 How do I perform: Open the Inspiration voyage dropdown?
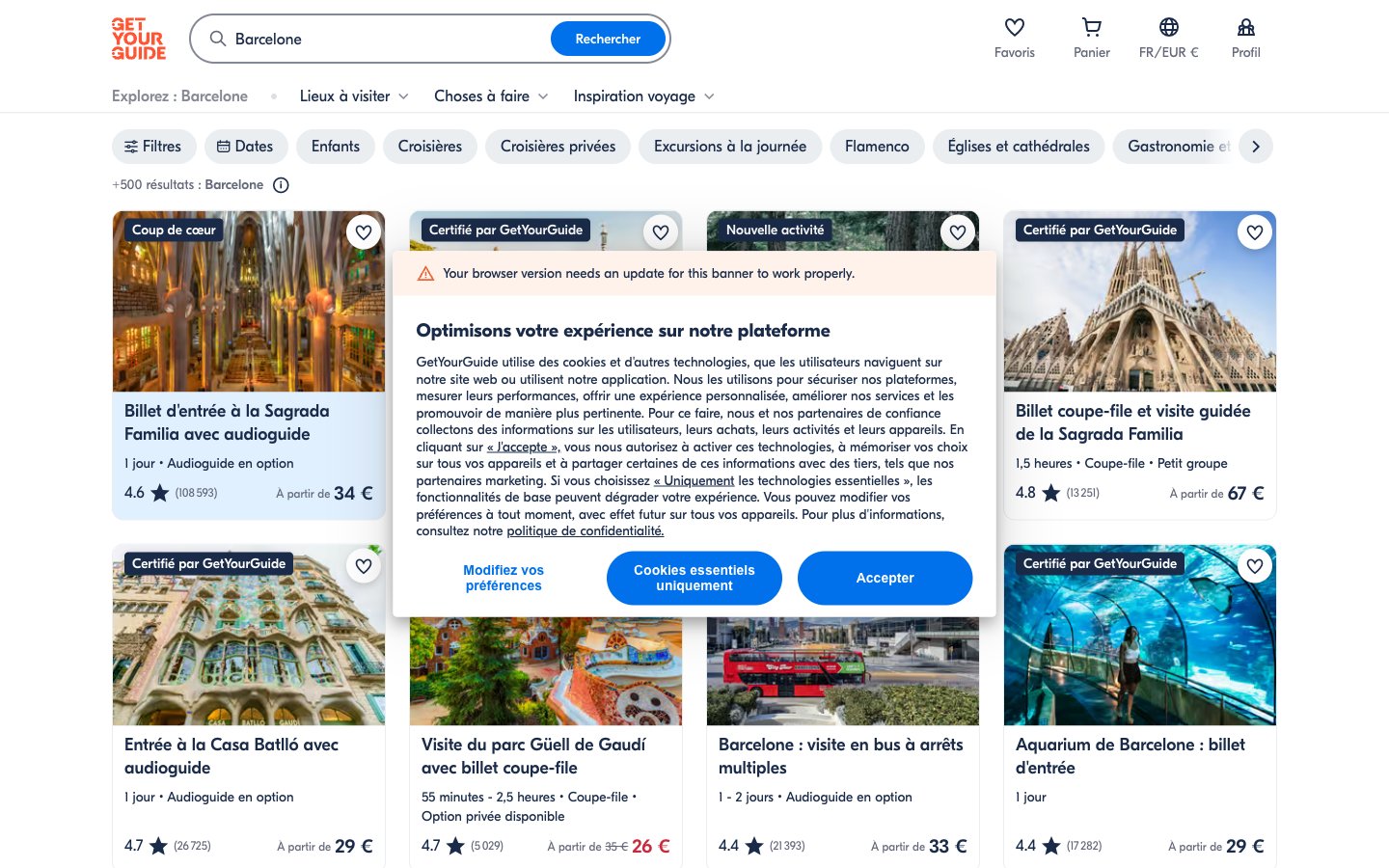(643, 96)
